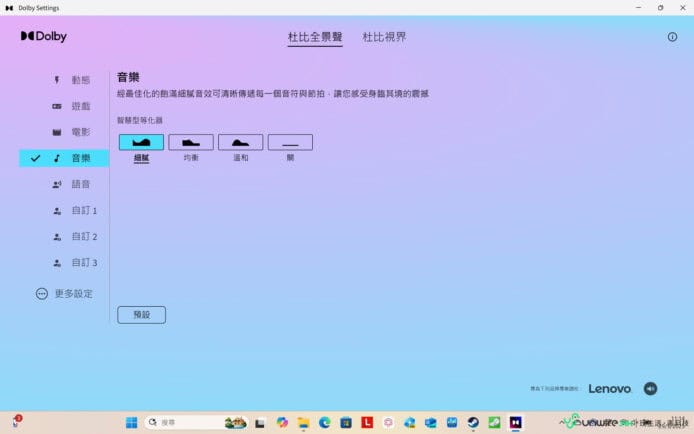Switch to the 杜比視界 tab
The height and width of the screenshot is (434, 694).
[x=384, y=37]
